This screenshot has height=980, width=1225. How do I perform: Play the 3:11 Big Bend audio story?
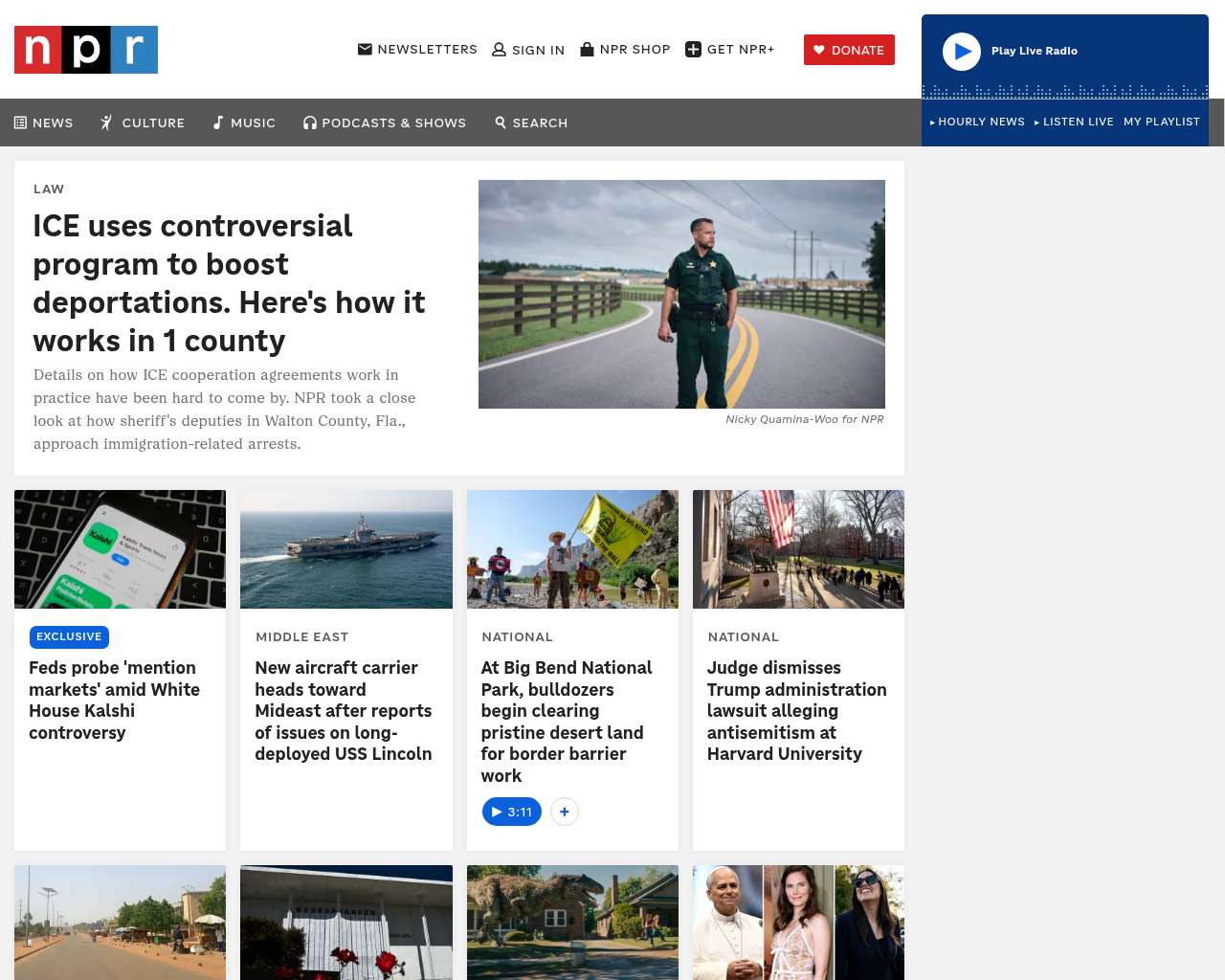(x=512, y=812)
